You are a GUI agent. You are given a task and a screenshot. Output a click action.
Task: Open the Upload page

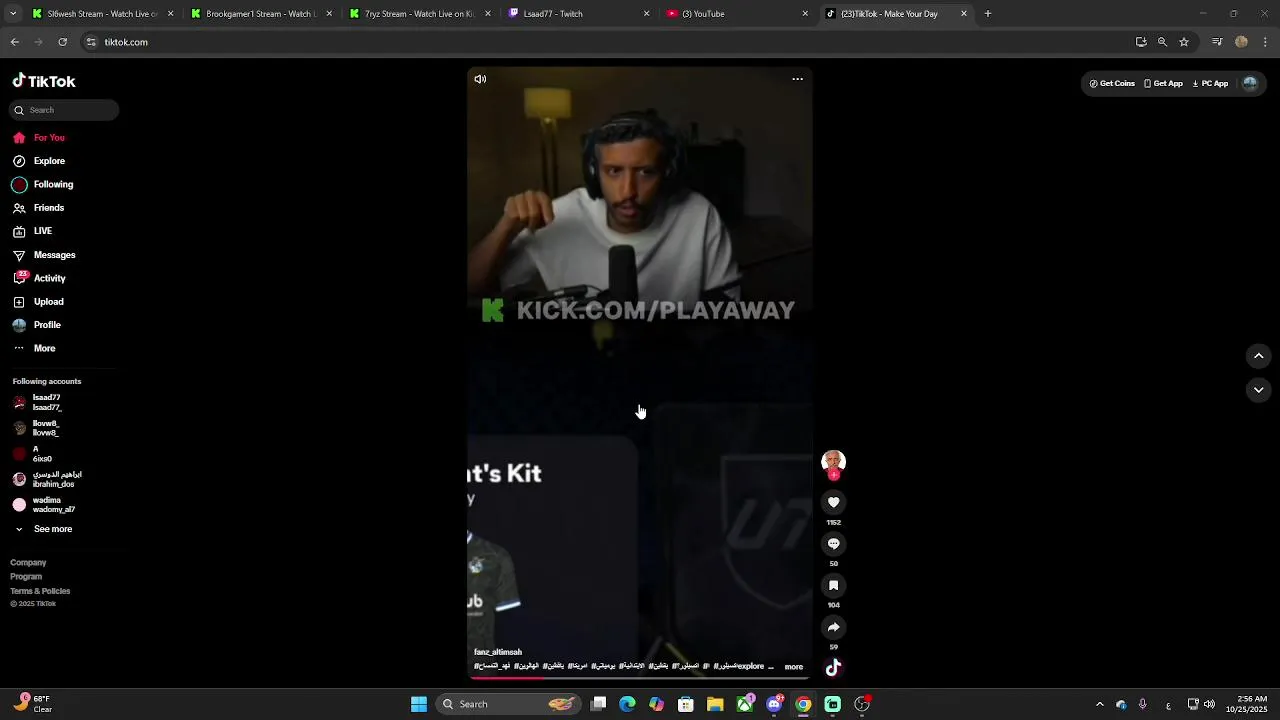click(x=39, y=302)
